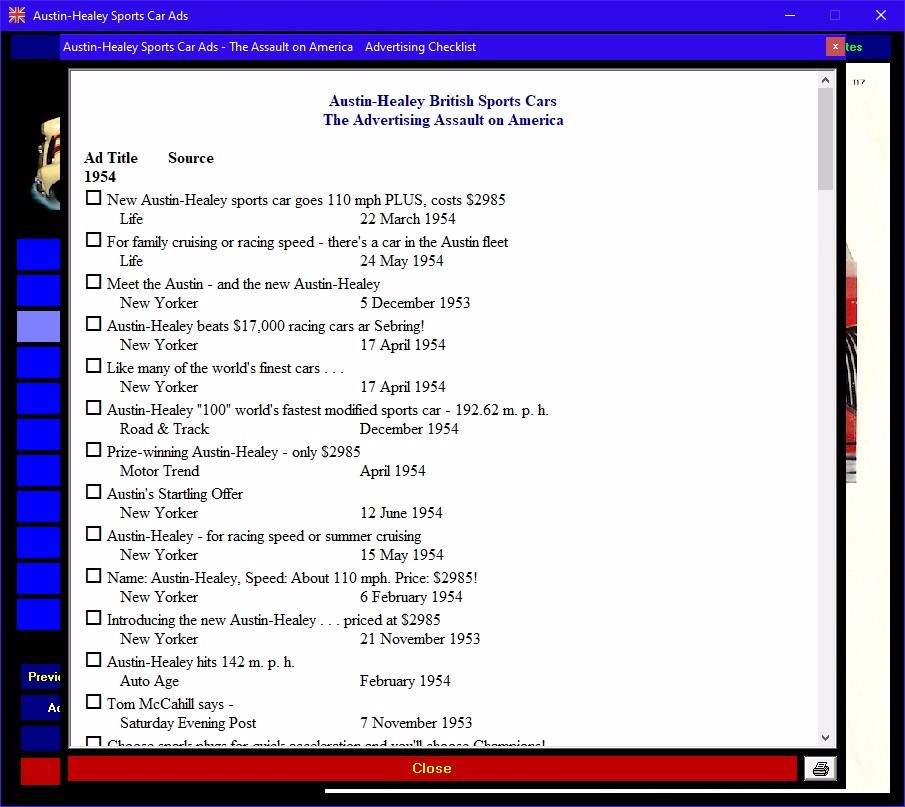The image size is (905, 807).
Task: Check 'Prize-winning Austin-Healey - only $2985' box
Action: point(93,450)
